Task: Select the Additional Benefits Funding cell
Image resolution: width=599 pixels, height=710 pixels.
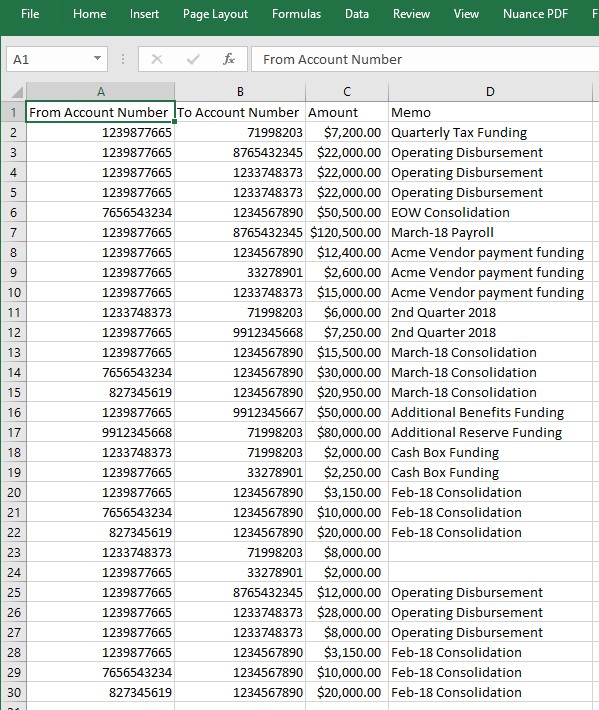Action: (x=490, y=413)
